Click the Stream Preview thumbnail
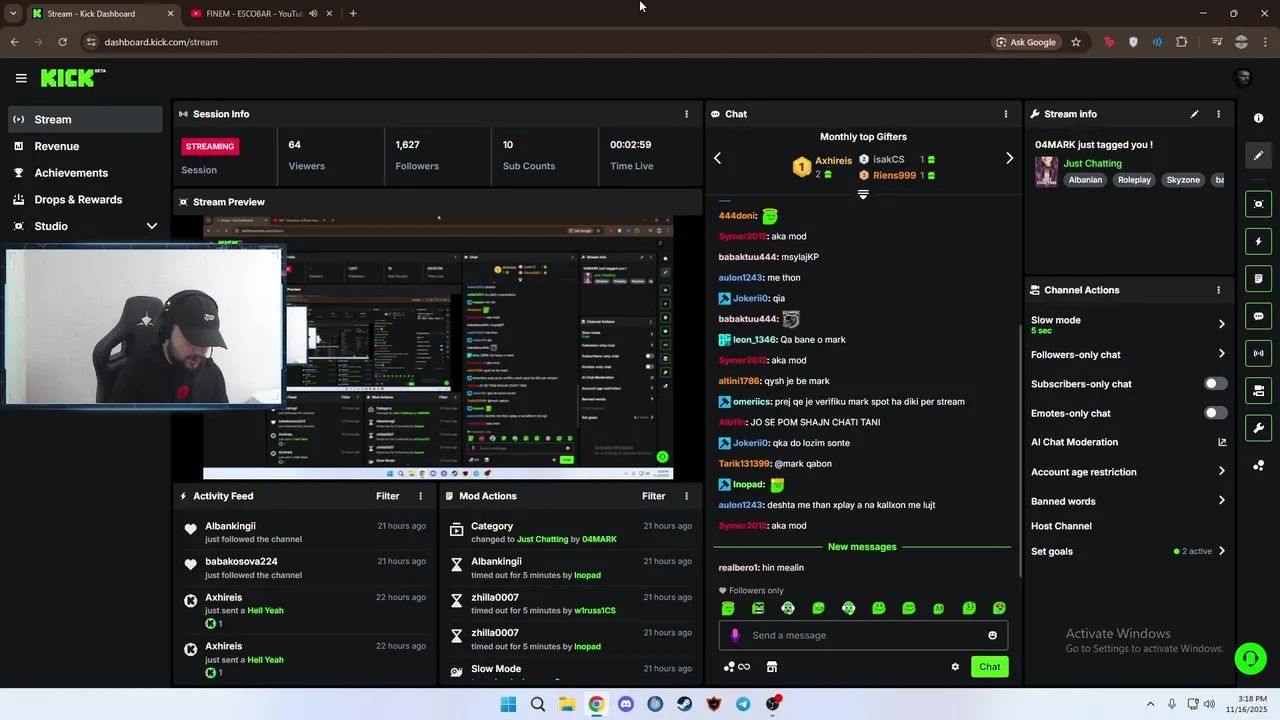Viewport: 1280px width, 720px height. click(x=438, y=349)
